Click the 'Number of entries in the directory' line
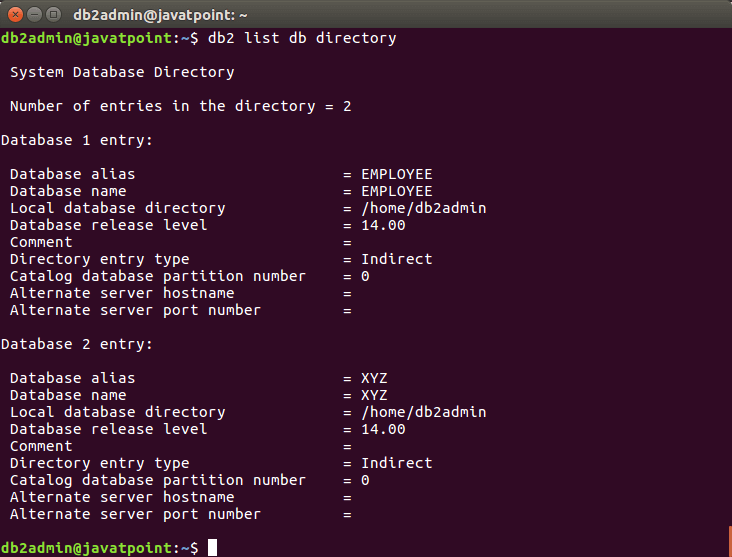Image resolution: width=732 pixels, height=557 pixels. tap(180, 106)
